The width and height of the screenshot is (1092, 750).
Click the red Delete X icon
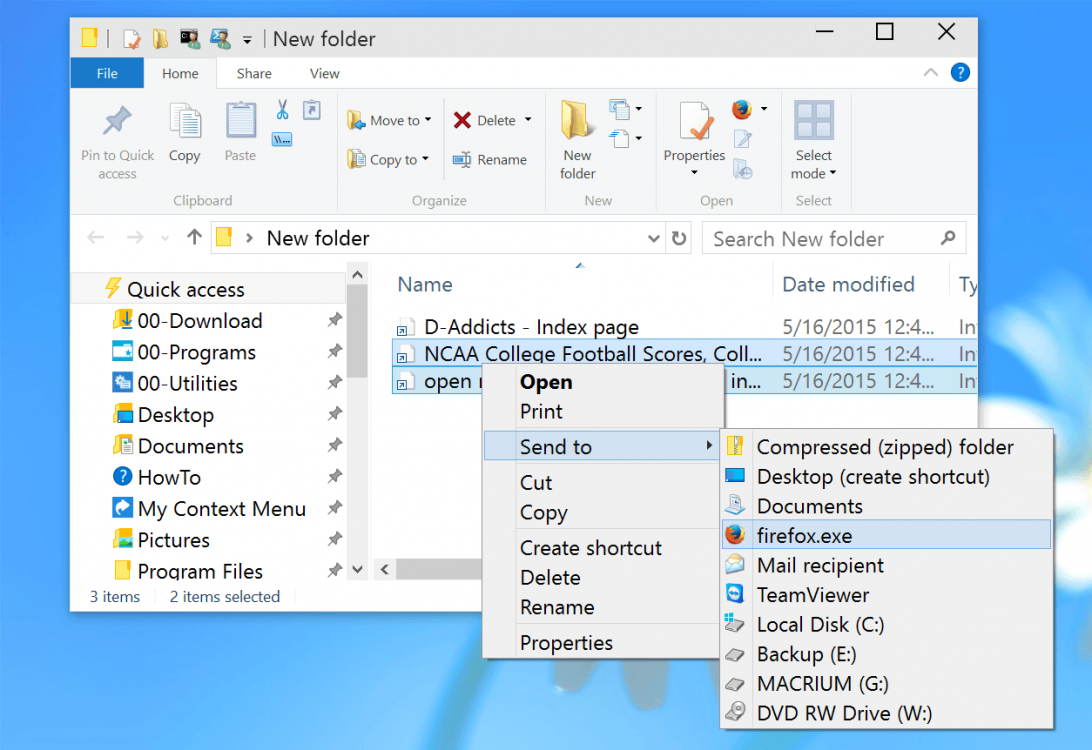point(462,120)
